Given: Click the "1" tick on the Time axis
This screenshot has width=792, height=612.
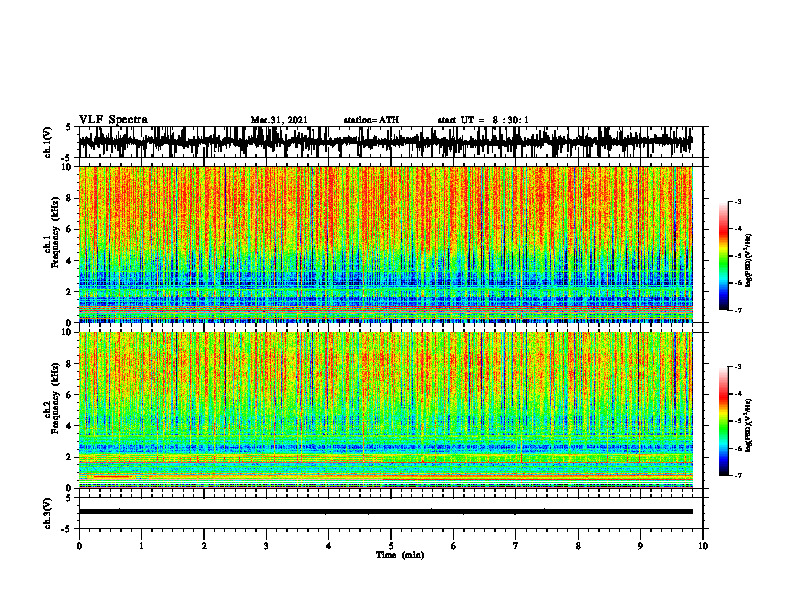Looking at the screenshot, I should click(141, 546).
